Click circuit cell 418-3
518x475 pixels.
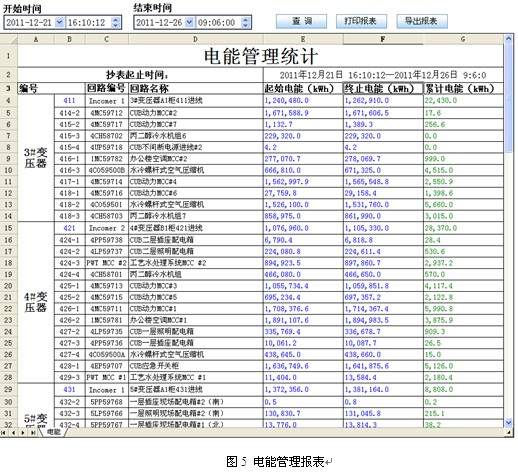[x=70, y=216]
